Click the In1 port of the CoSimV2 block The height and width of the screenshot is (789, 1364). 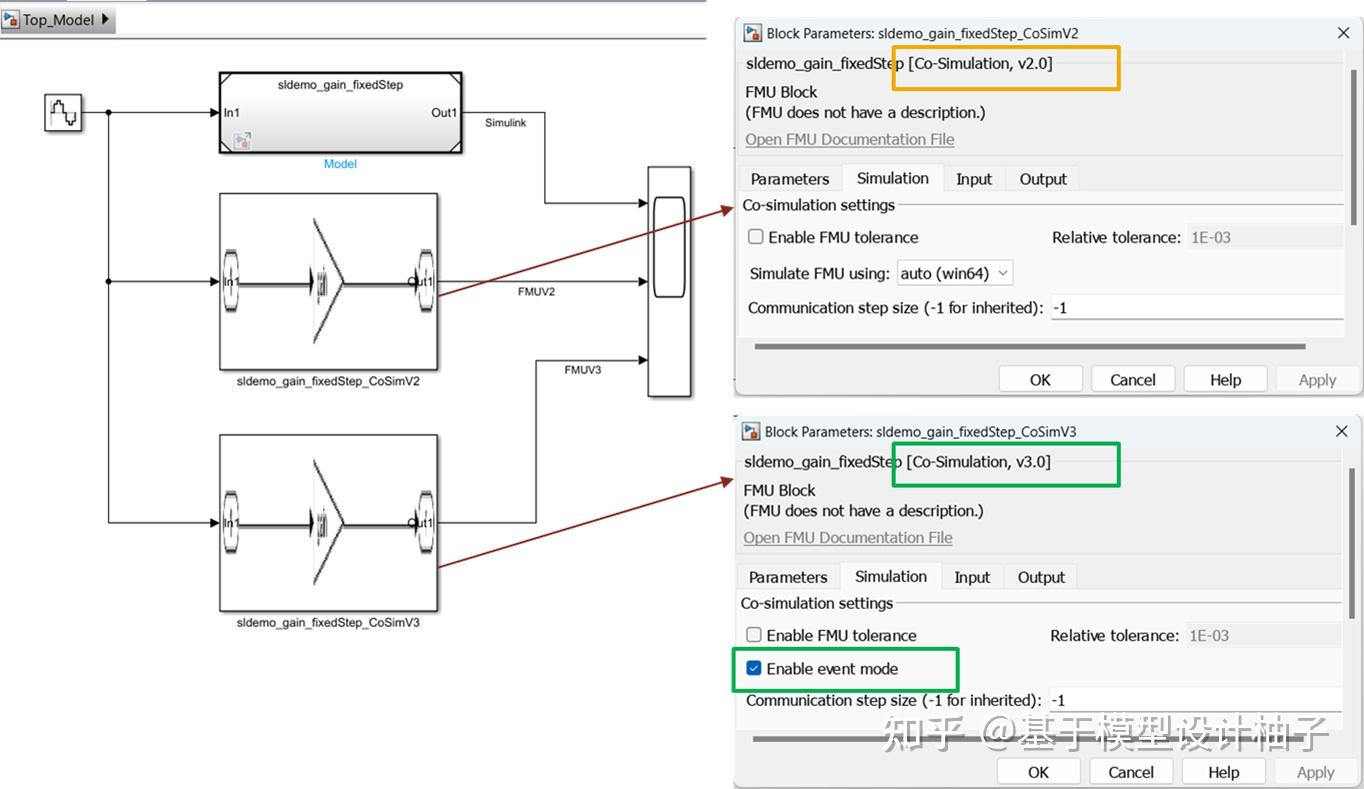230,281
